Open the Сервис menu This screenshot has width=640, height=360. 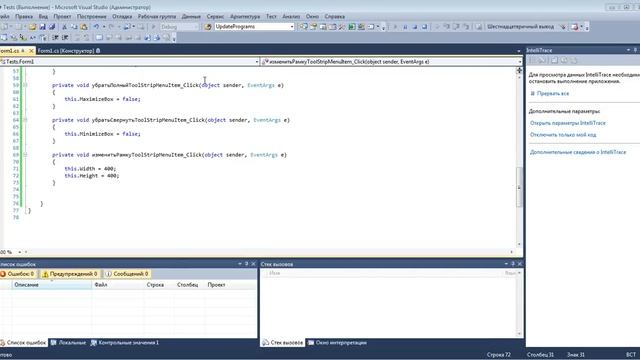215,17
